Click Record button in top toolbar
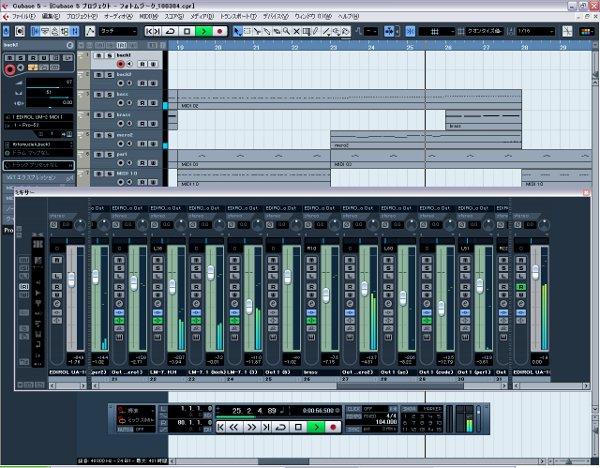The image size is (600, 468). 220,31
